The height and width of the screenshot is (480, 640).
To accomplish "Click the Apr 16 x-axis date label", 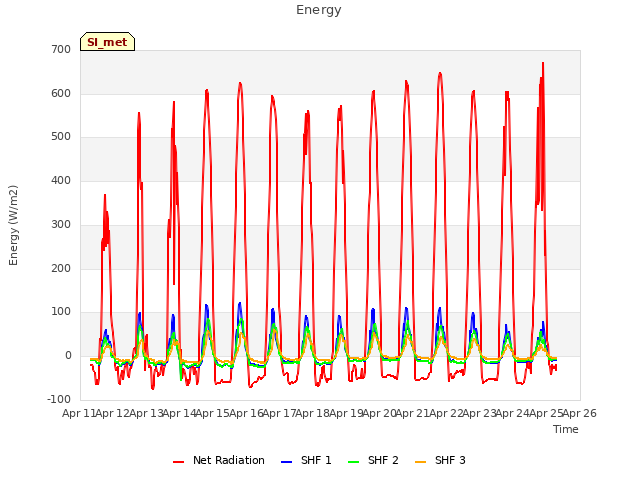I will (246, 413).
